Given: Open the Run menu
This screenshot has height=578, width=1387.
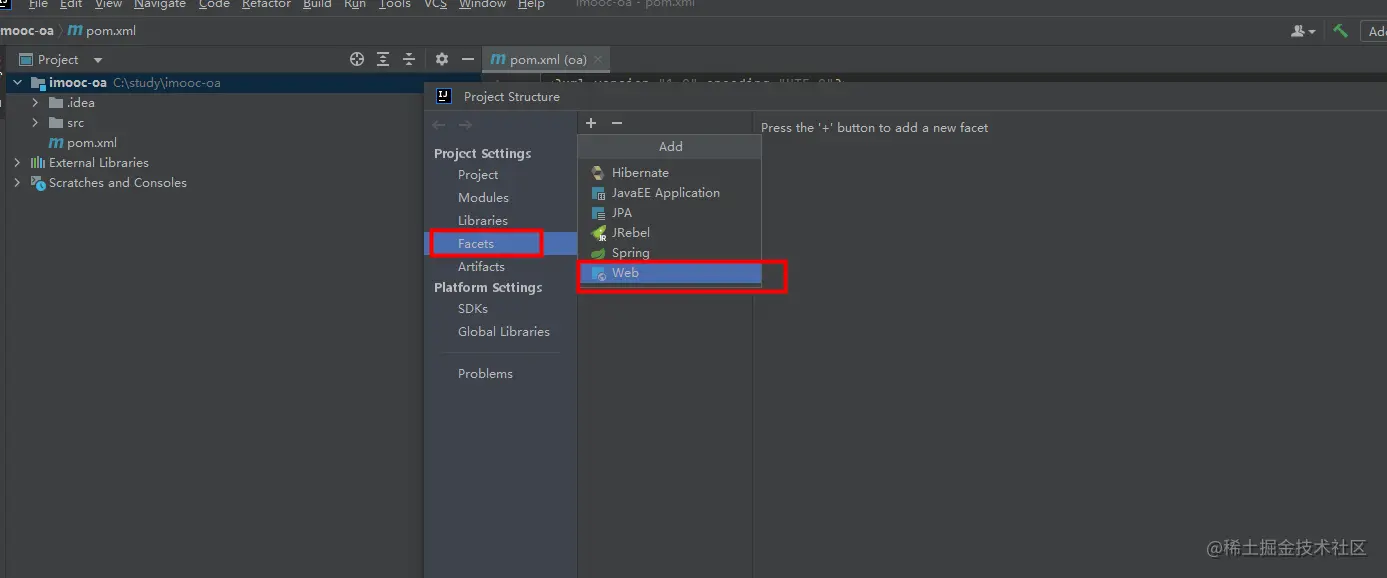Looking at the screenshot, I should pos(355,4).
